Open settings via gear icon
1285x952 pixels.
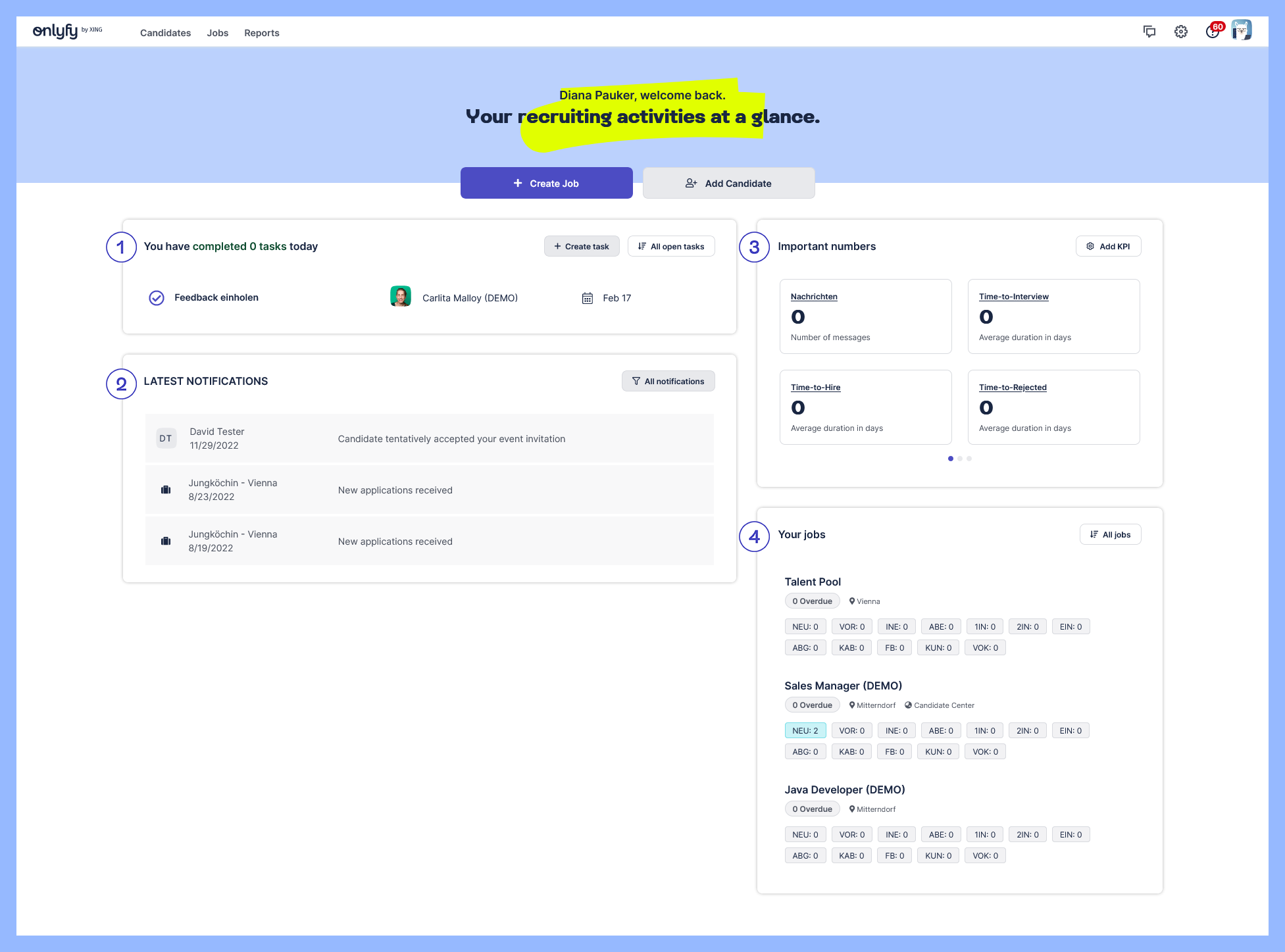tap(1180, 31)
